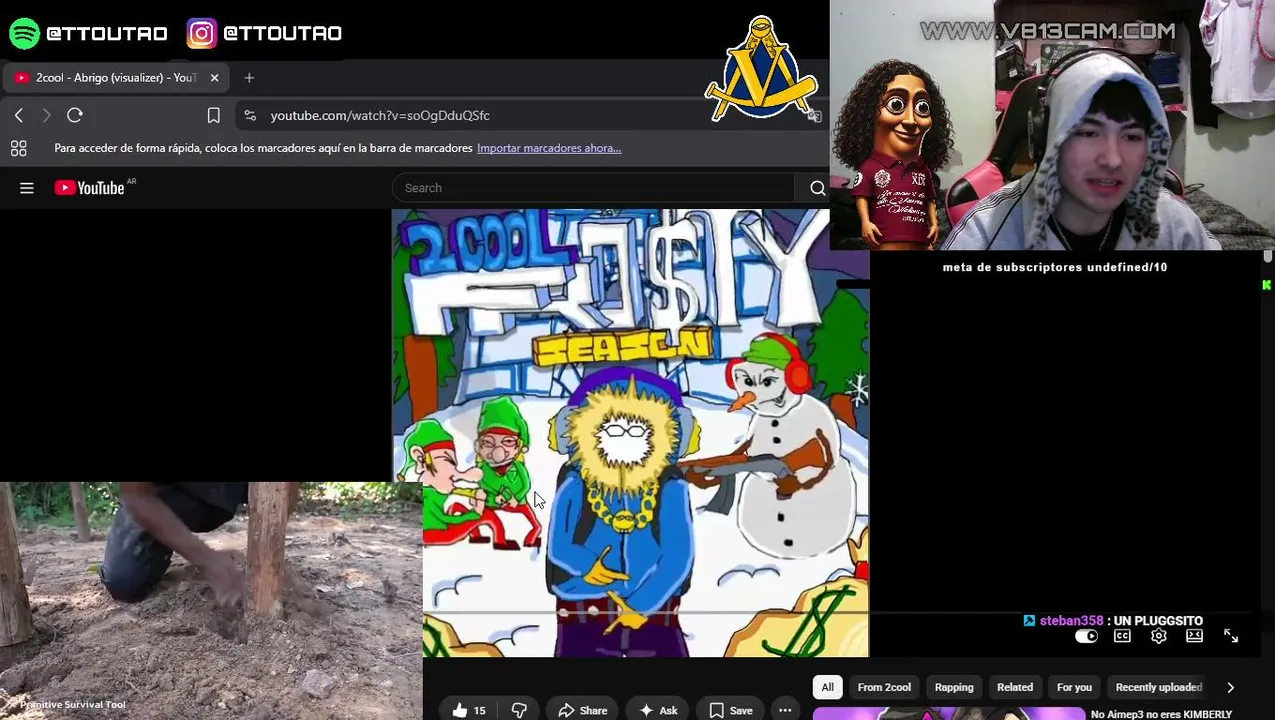
Task: Like the video with thumbs up
Action: [x=469, y=710]
